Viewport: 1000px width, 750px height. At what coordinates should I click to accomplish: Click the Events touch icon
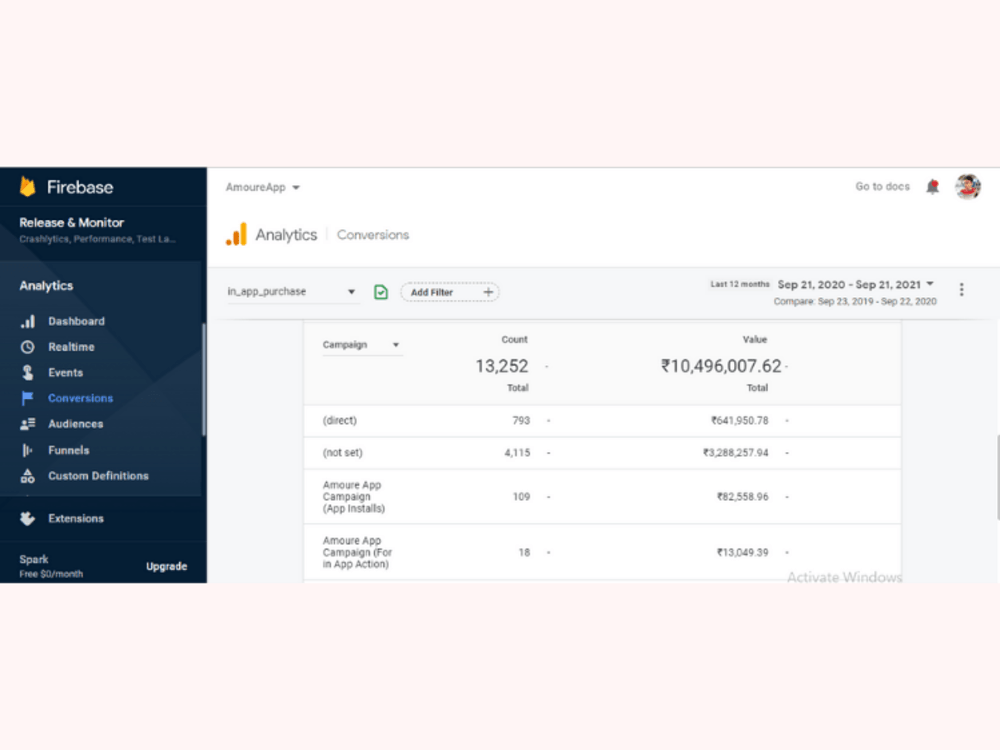(x=27, y=372)
